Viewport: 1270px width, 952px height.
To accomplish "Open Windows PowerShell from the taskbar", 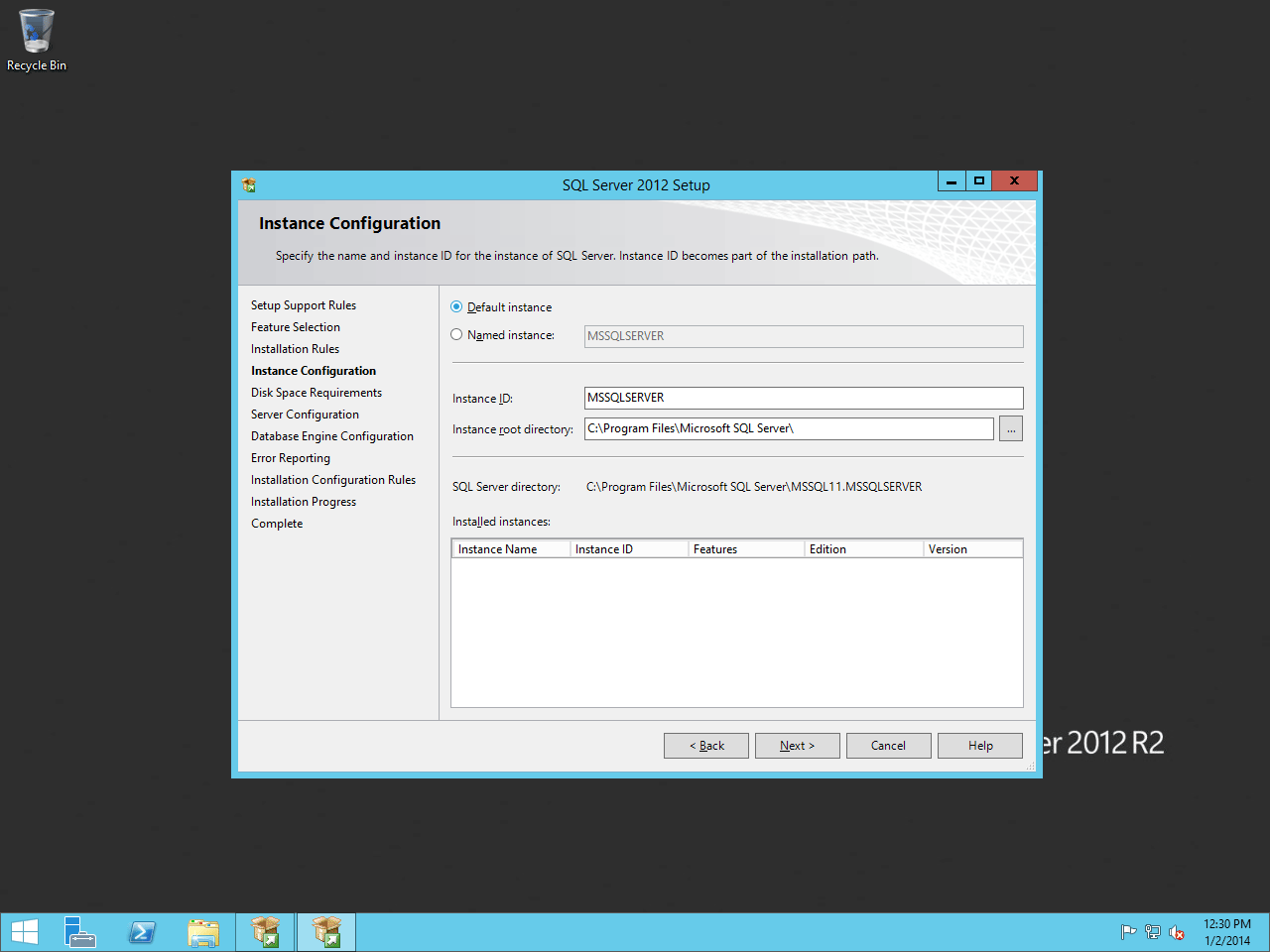I will tap(143, 932).
